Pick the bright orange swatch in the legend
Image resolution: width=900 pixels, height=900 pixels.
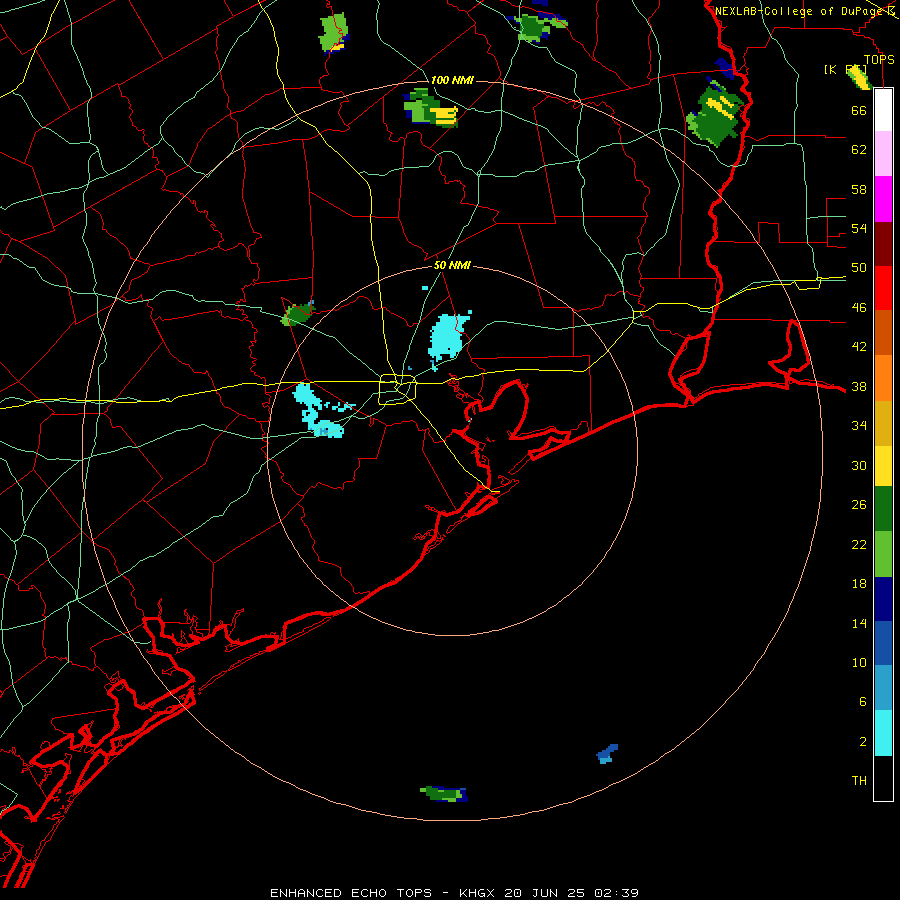point(883,378)
